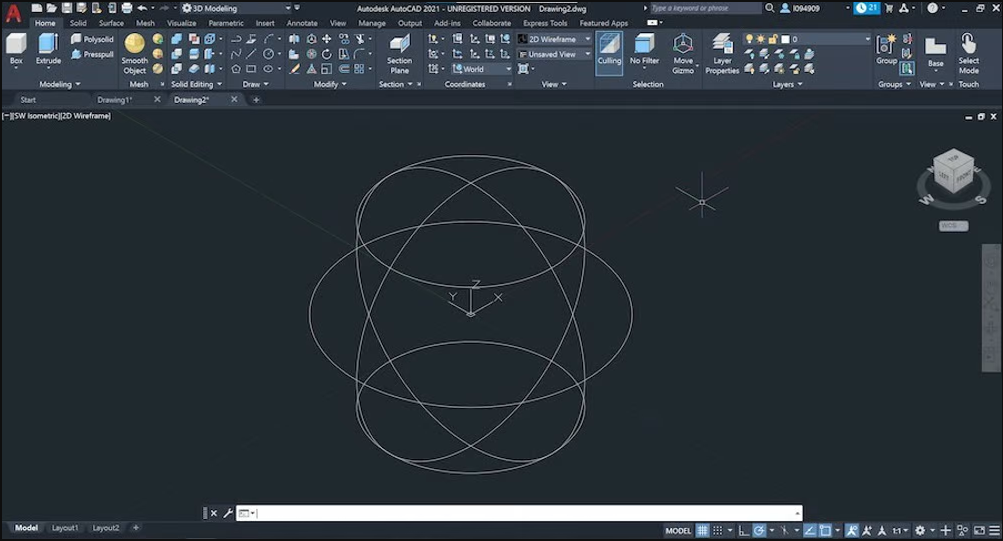The width and height of the screenshot is (1003, 541).
Task: Open the Visualize ribbon tab
Action: tap(182, 23)
